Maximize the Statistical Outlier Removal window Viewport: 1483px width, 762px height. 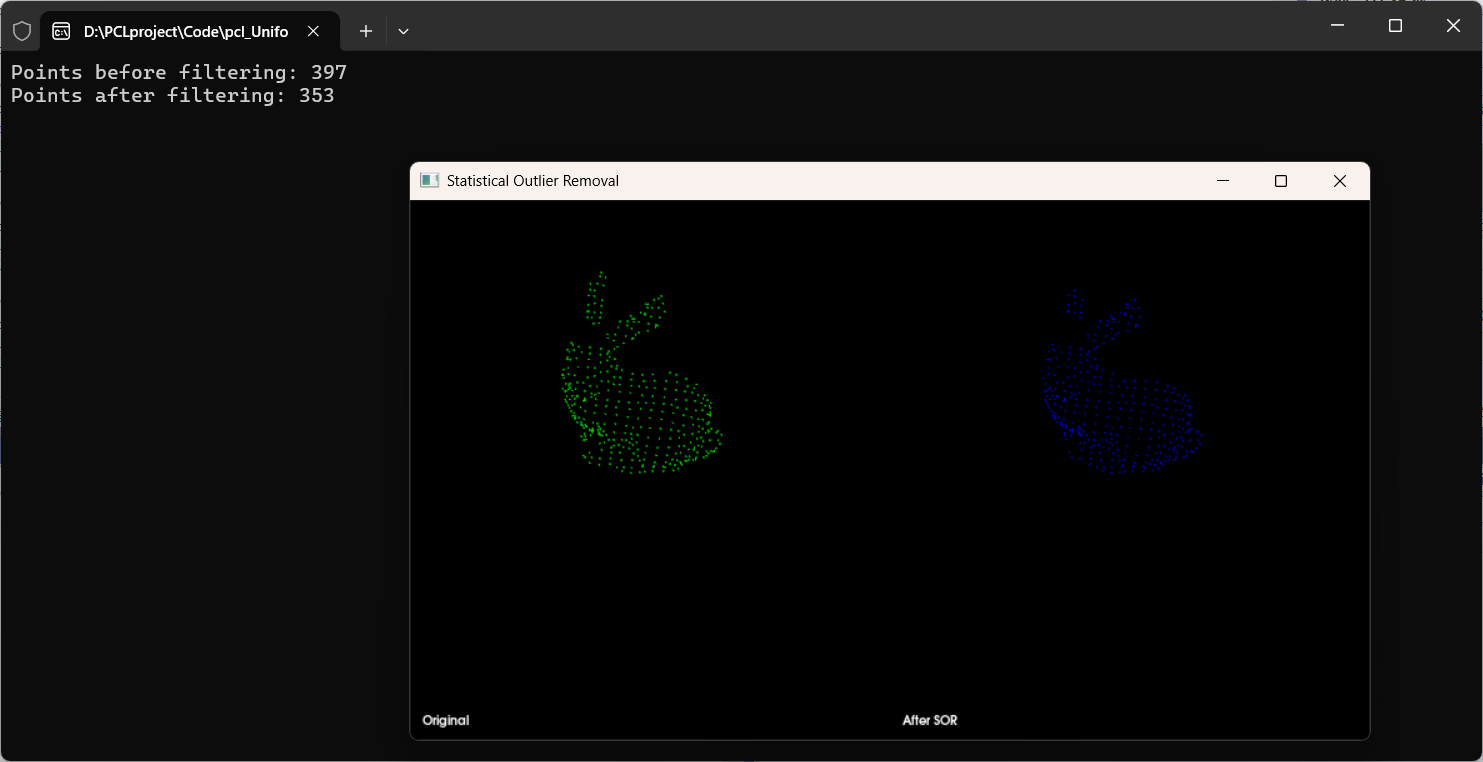1280,181
